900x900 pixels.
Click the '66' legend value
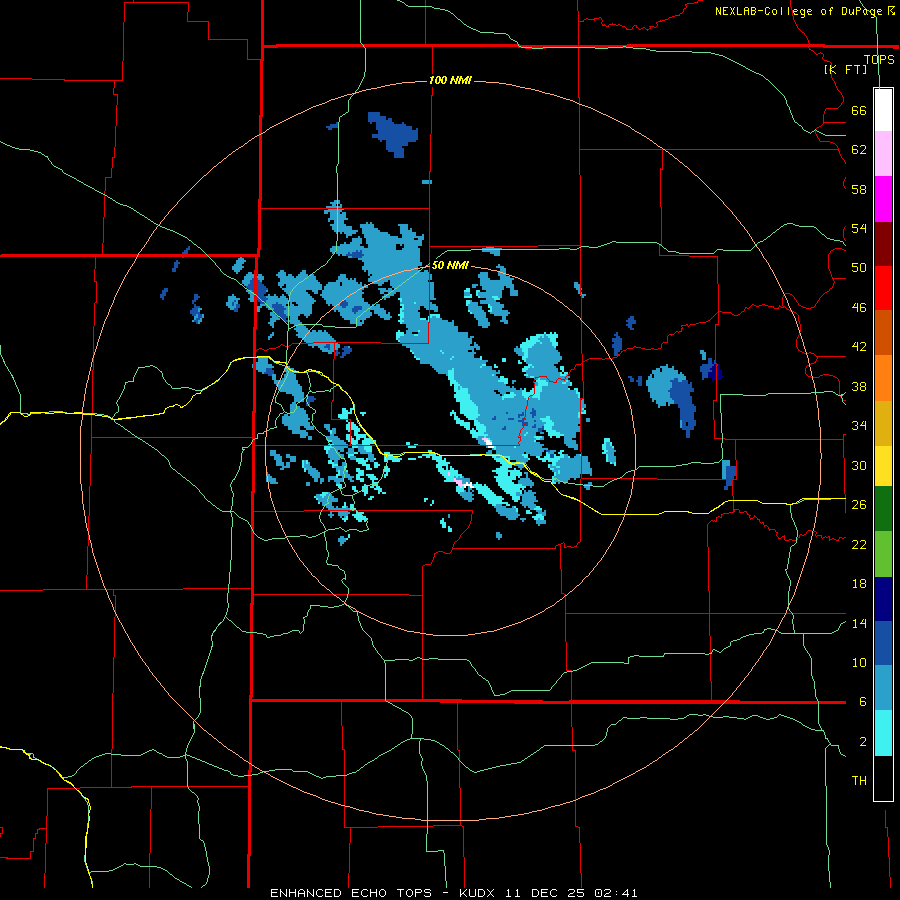[859, 110]
